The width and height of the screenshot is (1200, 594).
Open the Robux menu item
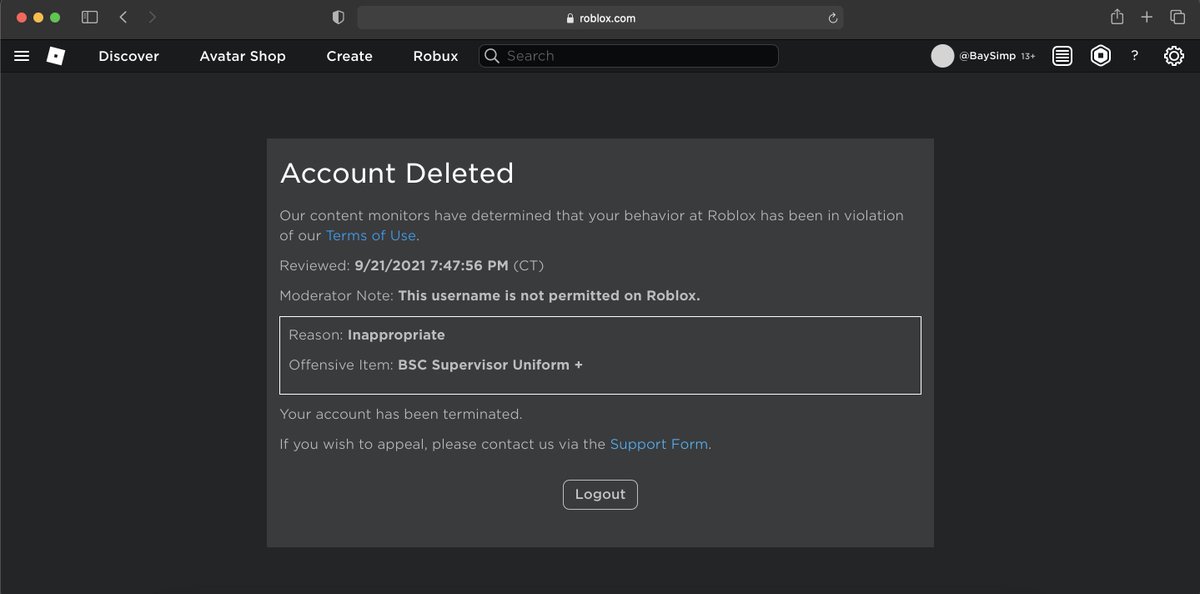pyautogui.click(x=436, y=56)
